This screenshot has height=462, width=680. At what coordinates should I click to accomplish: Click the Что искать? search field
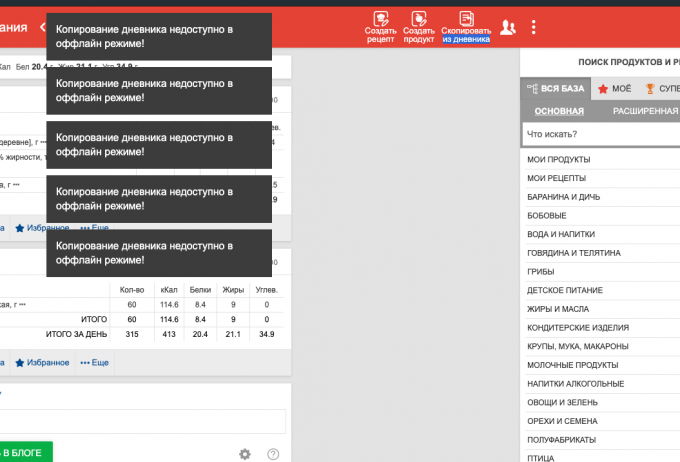pyautogui.click(x=600, y=134)
